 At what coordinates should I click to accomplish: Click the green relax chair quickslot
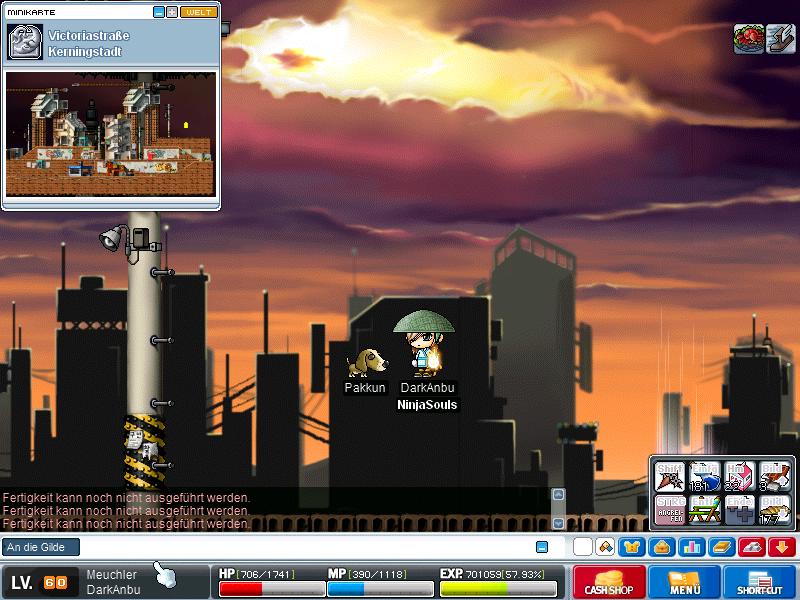[704, 509]
